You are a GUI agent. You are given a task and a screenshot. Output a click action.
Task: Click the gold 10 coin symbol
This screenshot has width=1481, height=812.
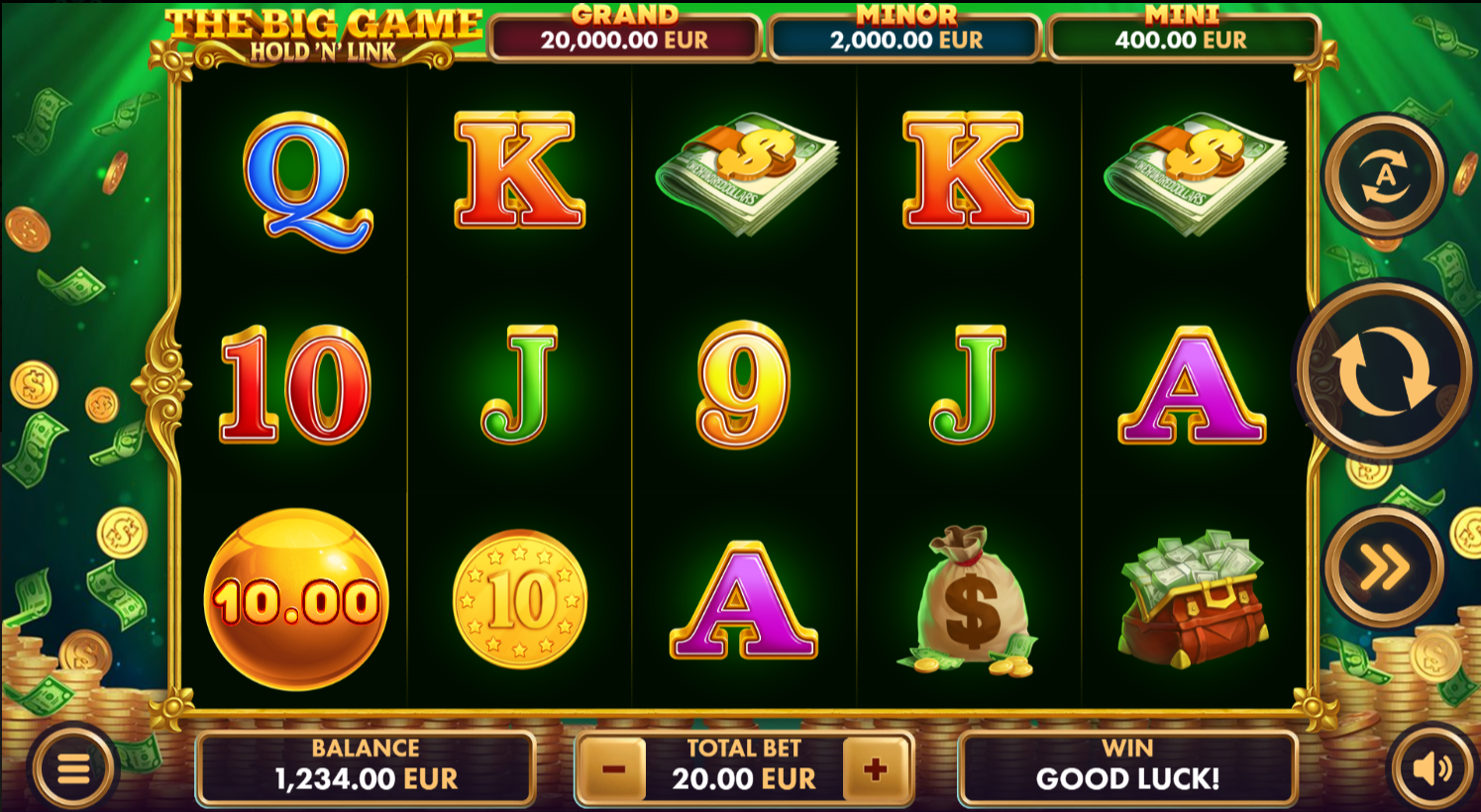[x=520, y=599]
